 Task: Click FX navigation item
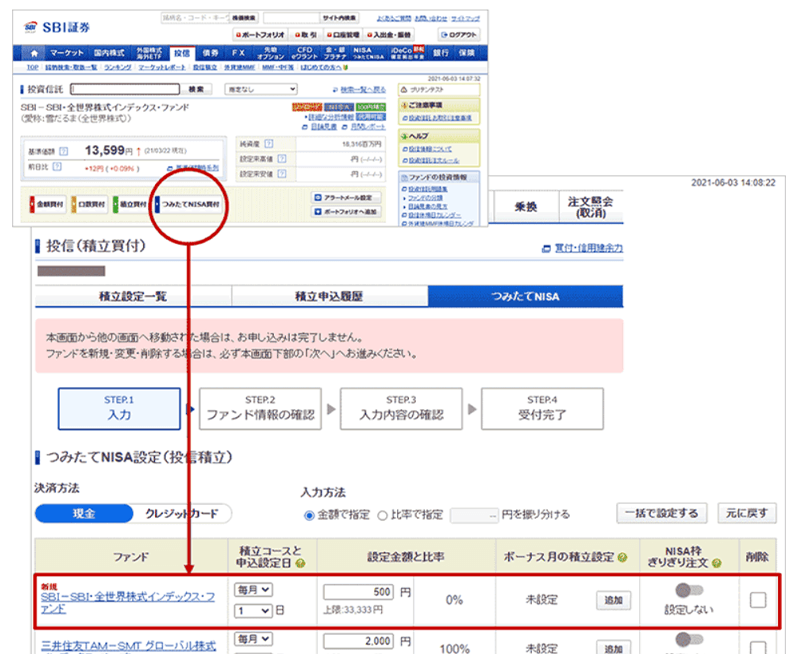tap(238, 53)
